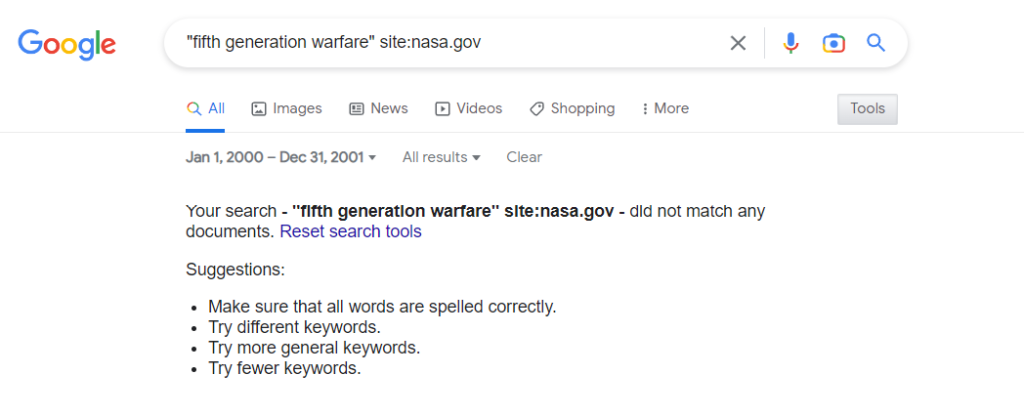The image size is (1024, 416).
Task: Focus the search query text field
Action: point(451,43)
